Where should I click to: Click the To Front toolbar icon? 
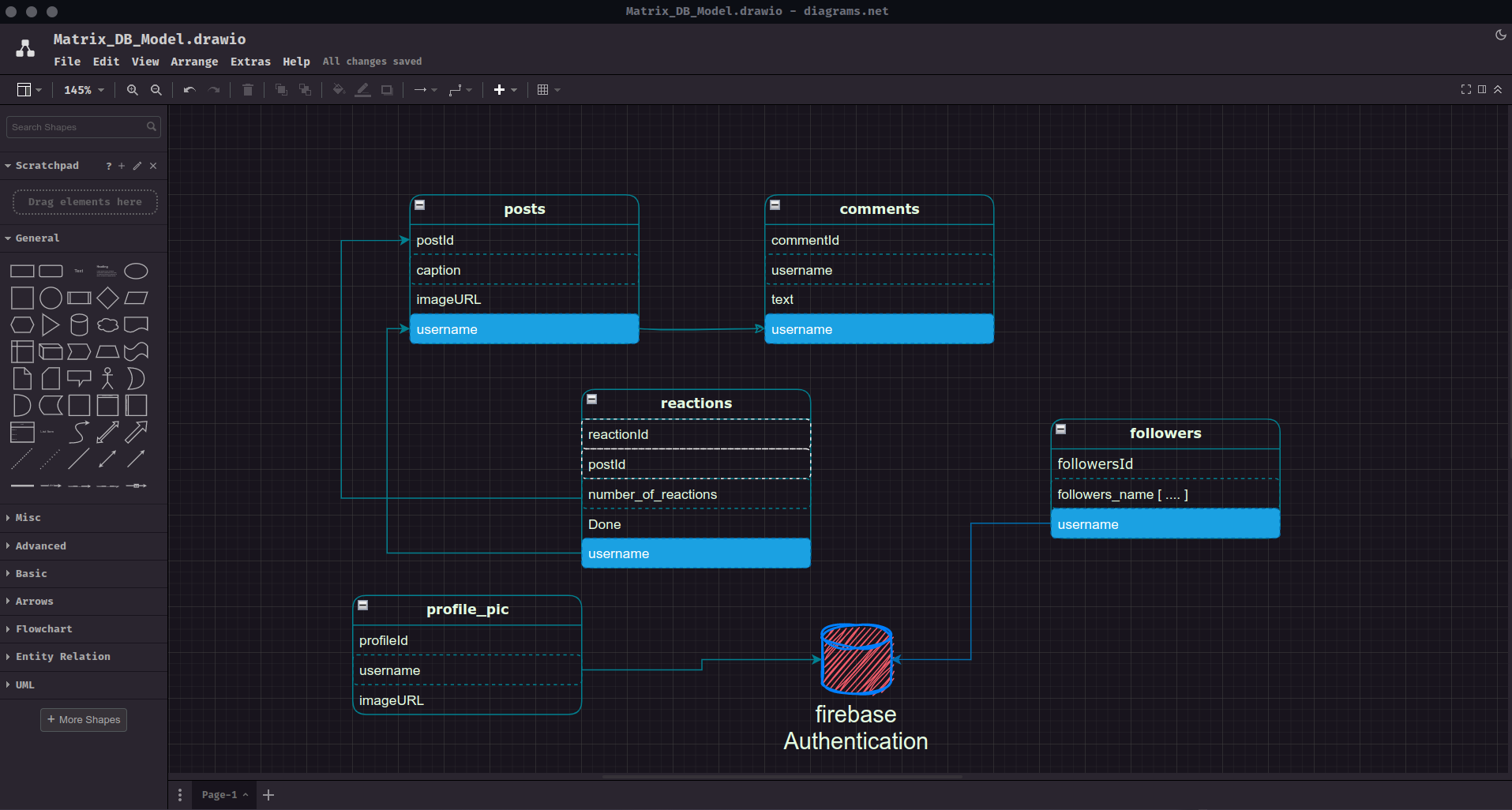tap(280, 90)
